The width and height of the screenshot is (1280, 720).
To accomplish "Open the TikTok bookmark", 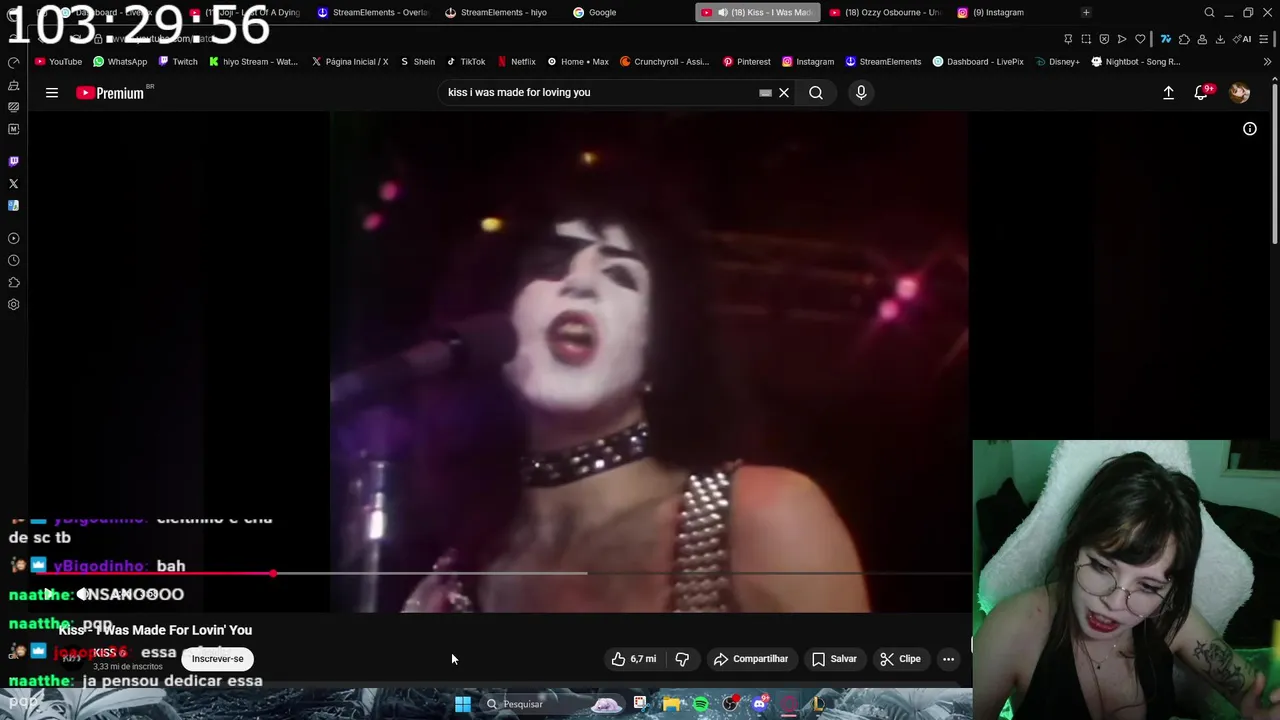I will tap(466, 61).
